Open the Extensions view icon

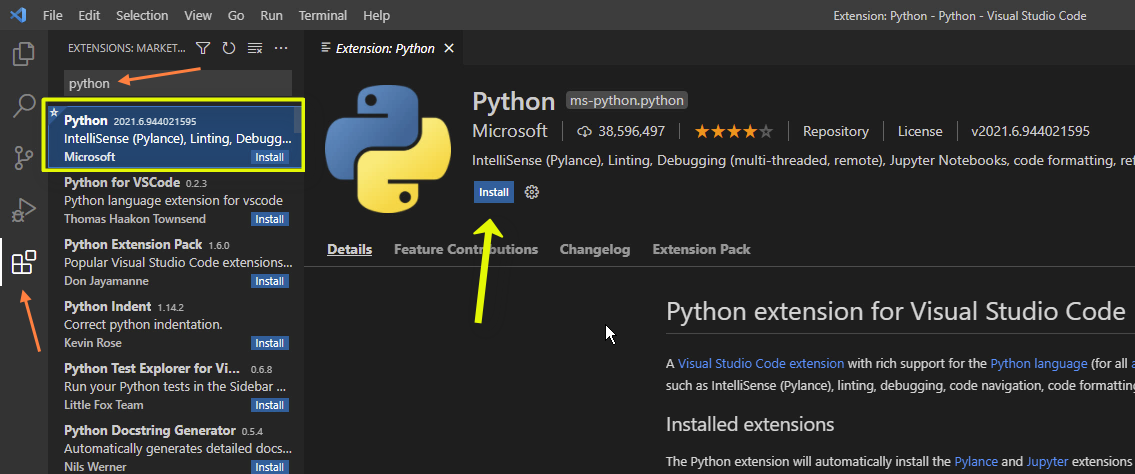pyautogui.click(x=24, y=262)
